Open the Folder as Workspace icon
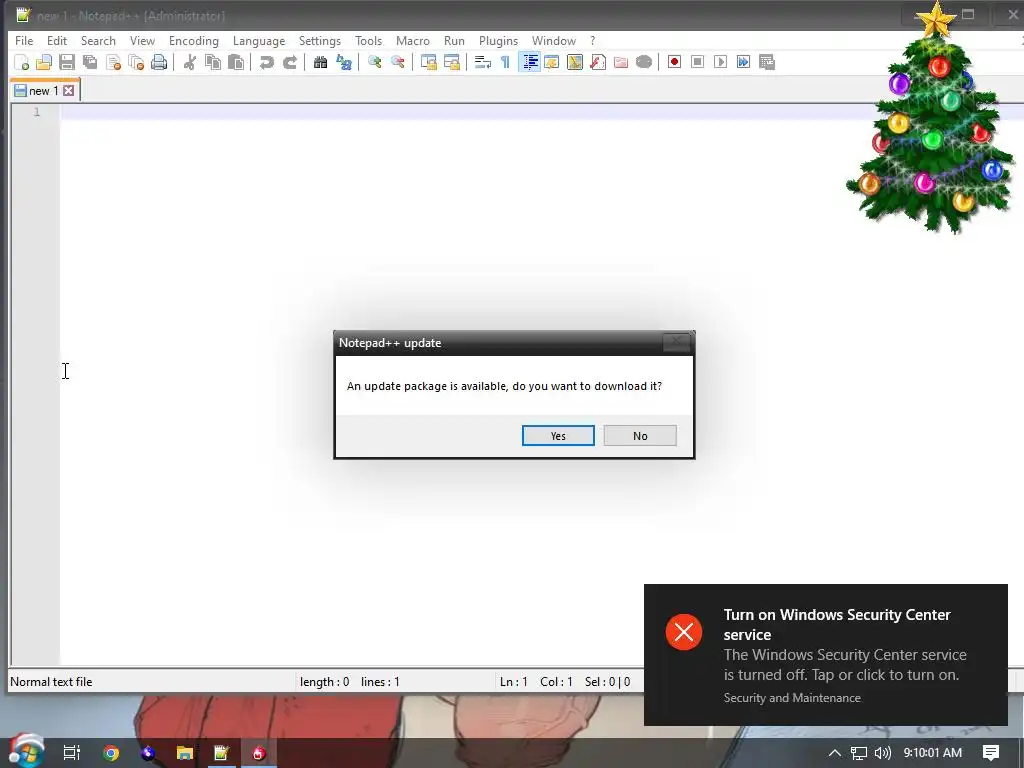The width and height of the screenshot is (1024, 768). (x=620, y=62)
